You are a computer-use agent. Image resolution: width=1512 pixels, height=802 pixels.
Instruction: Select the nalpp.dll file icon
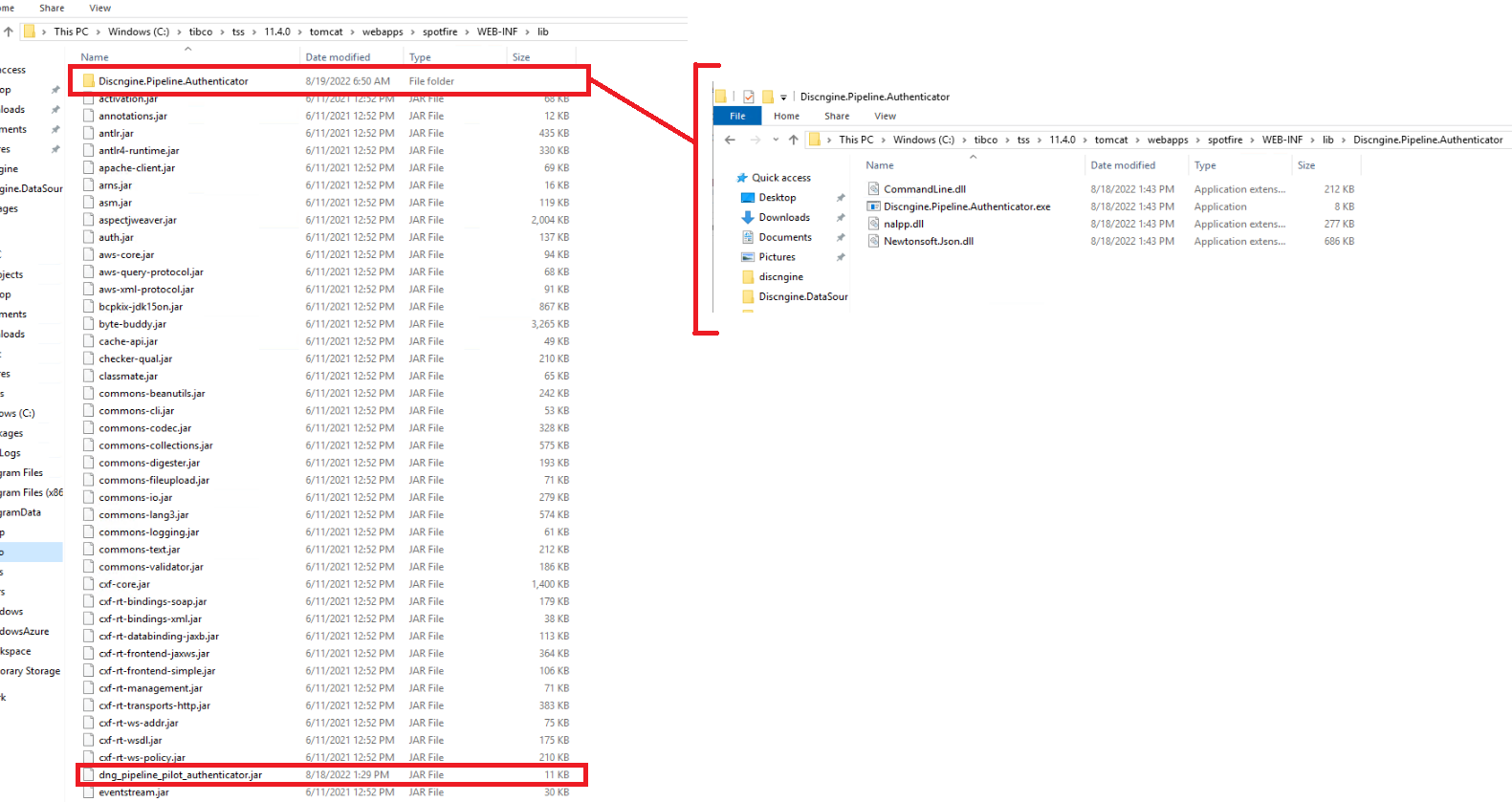873,224
